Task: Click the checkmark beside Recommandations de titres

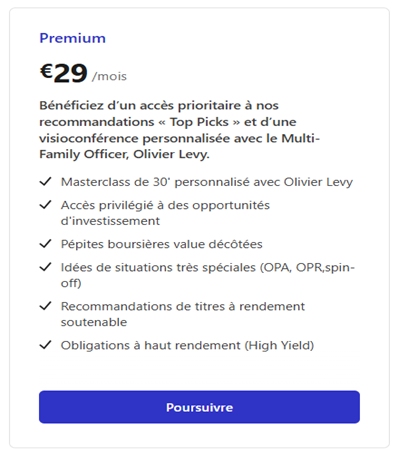Action: (x=45, y=306)
